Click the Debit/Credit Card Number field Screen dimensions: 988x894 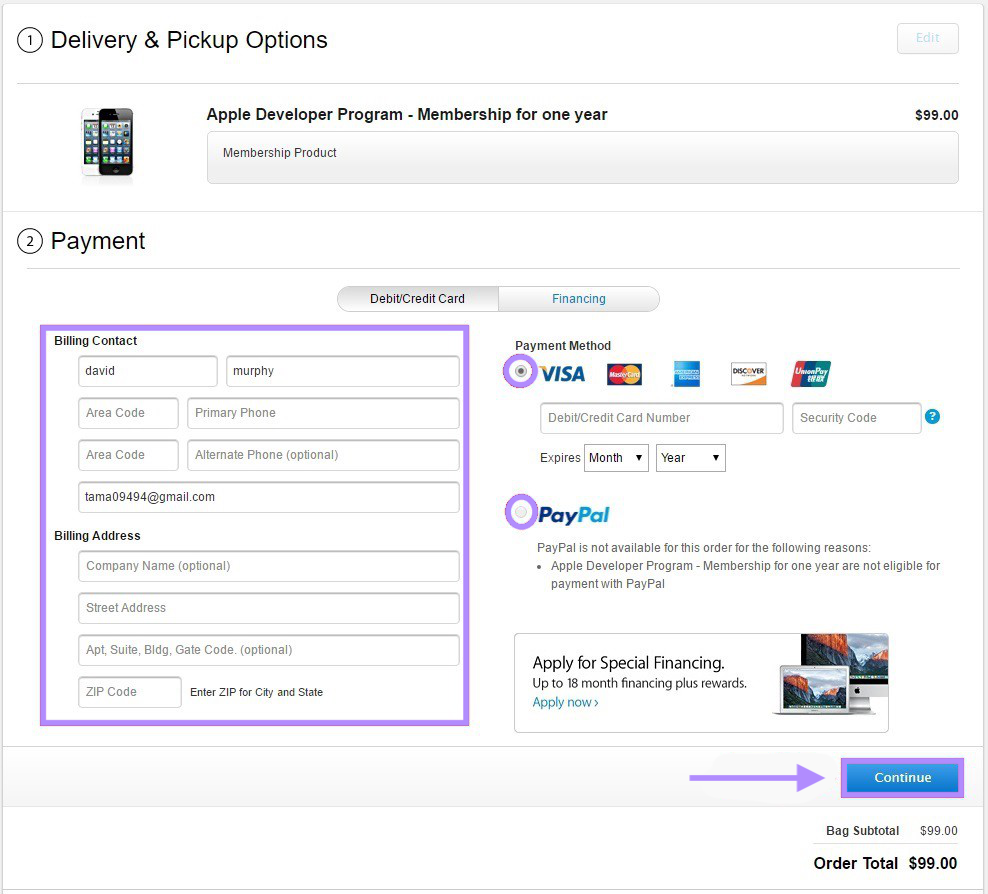(x=661, y=418)
